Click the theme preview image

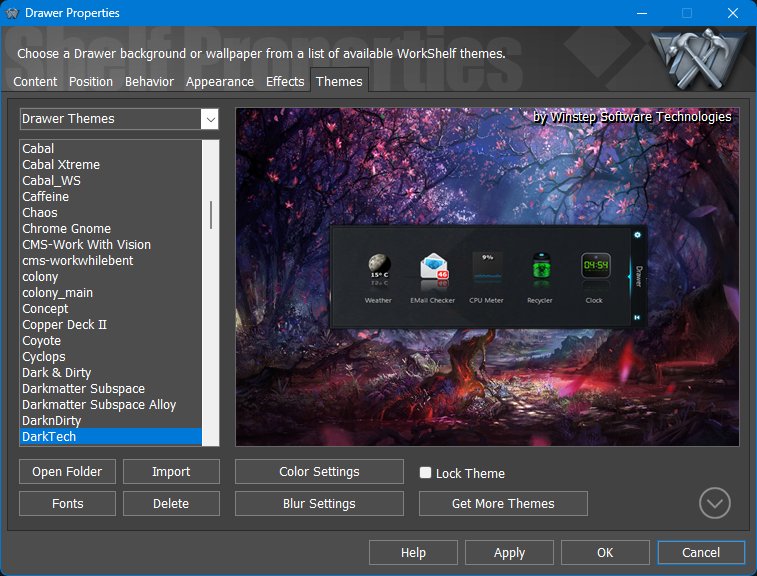(x=487, y=277)
